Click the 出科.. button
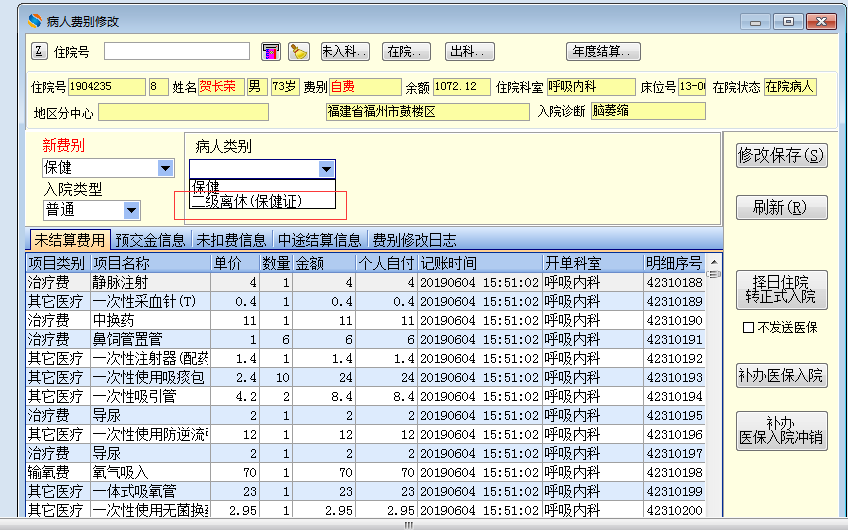 (x=469, y=51)
